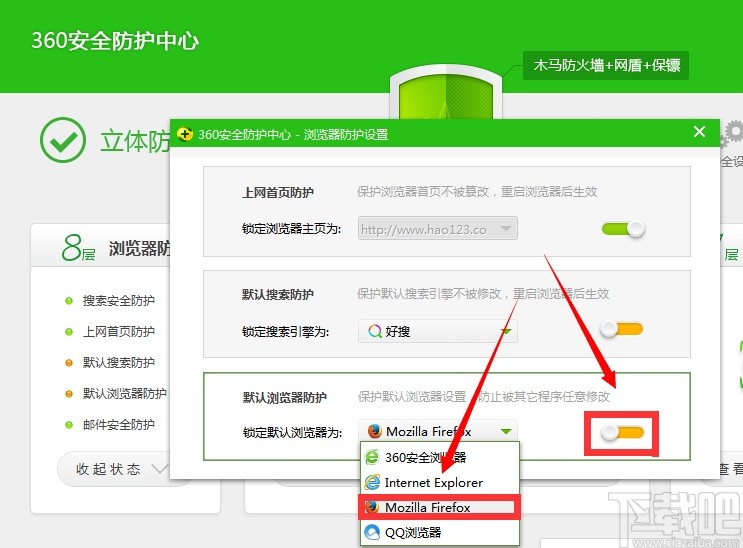Open the settings gear in main window
The image size is (743, 548).
(x=733, y=133)
